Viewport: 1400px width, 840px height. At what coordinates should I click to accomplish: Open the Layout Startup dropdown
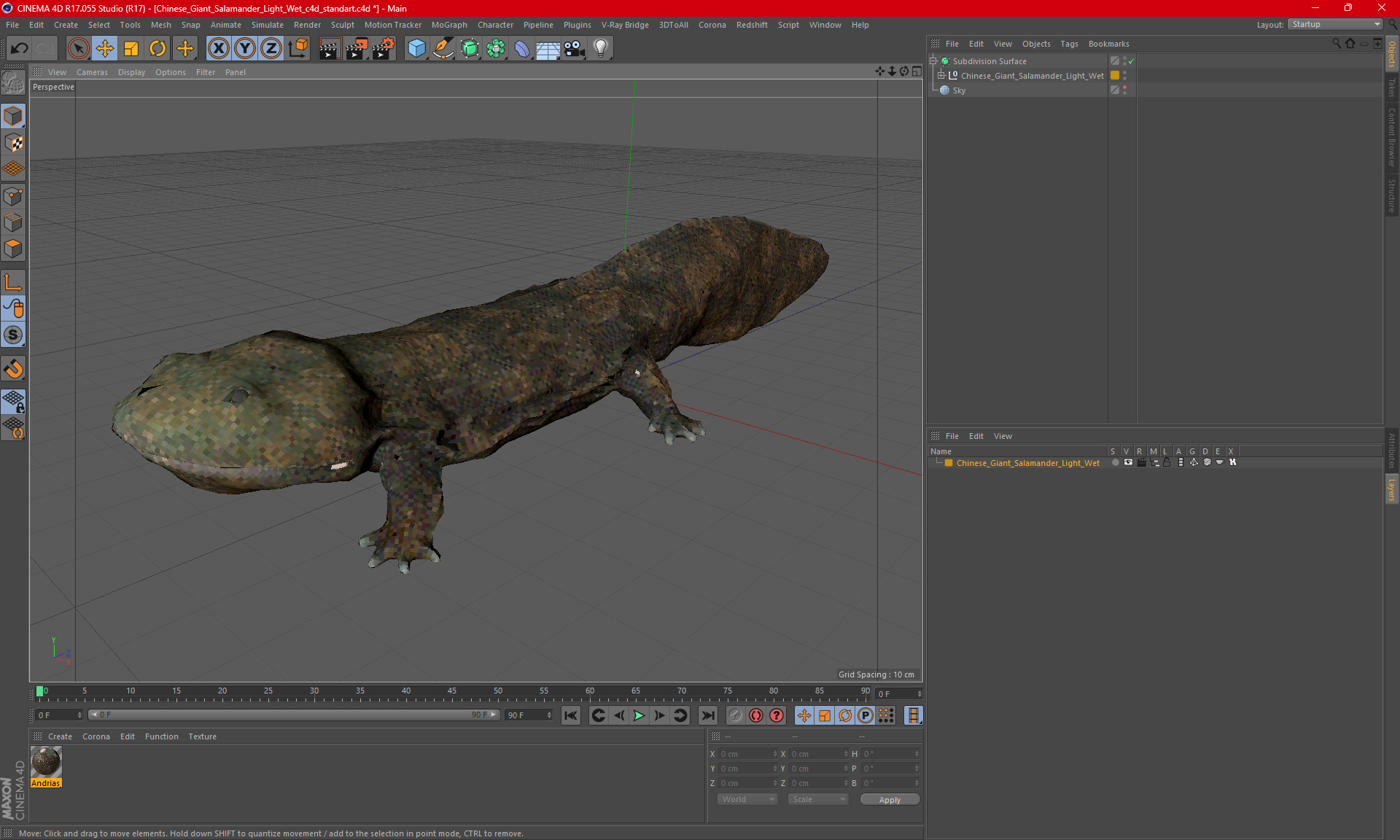1336,24
